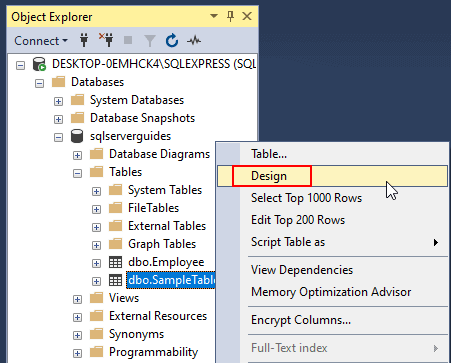Expand the System Databases folder
Viewport: 451px width, 363px height.
pyautogui.click(x=58, y=101)
